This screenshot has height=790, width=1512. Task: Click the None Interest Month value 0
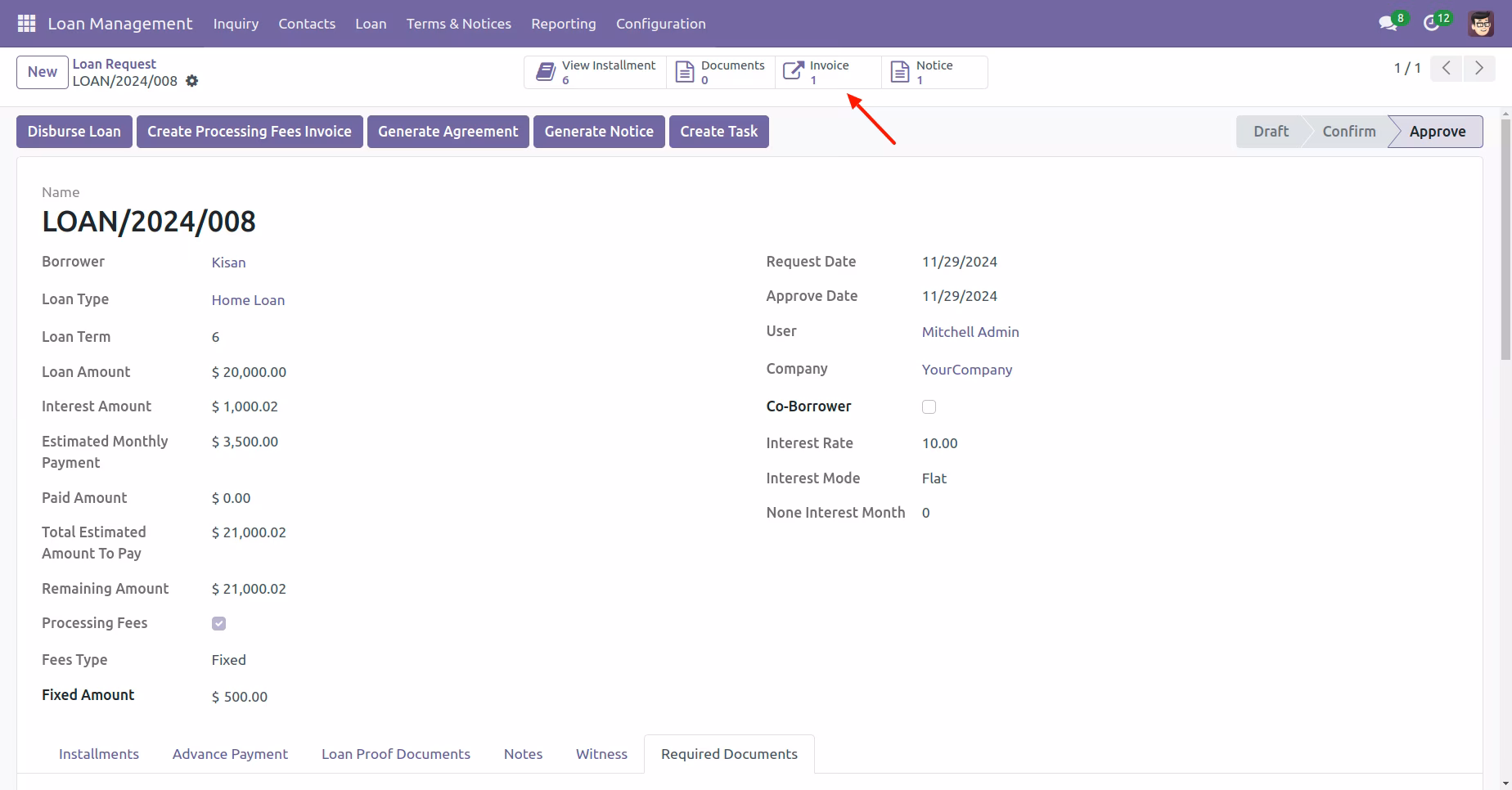pyautogui.click(x=925, y=513)
